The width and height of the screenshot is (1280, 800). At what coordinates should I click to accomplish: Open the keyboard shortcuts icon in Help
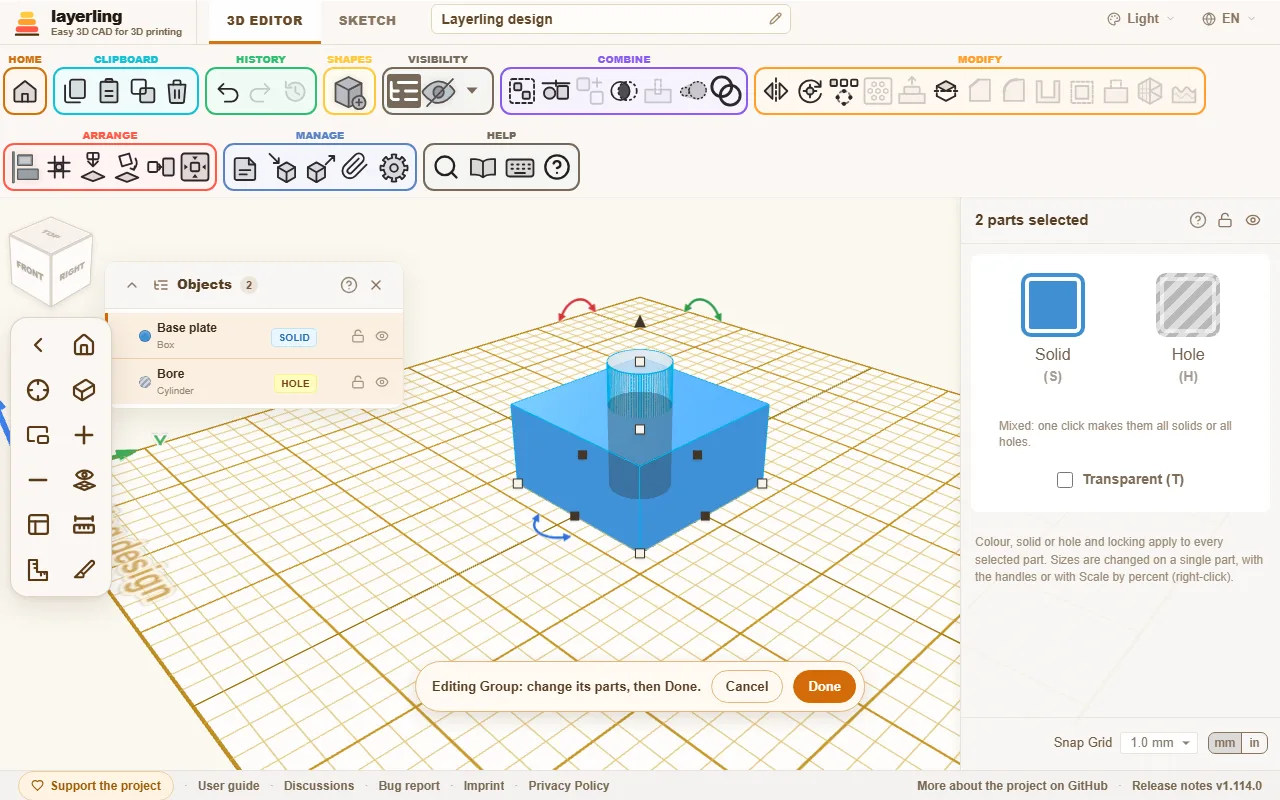[x=520, y=168]
